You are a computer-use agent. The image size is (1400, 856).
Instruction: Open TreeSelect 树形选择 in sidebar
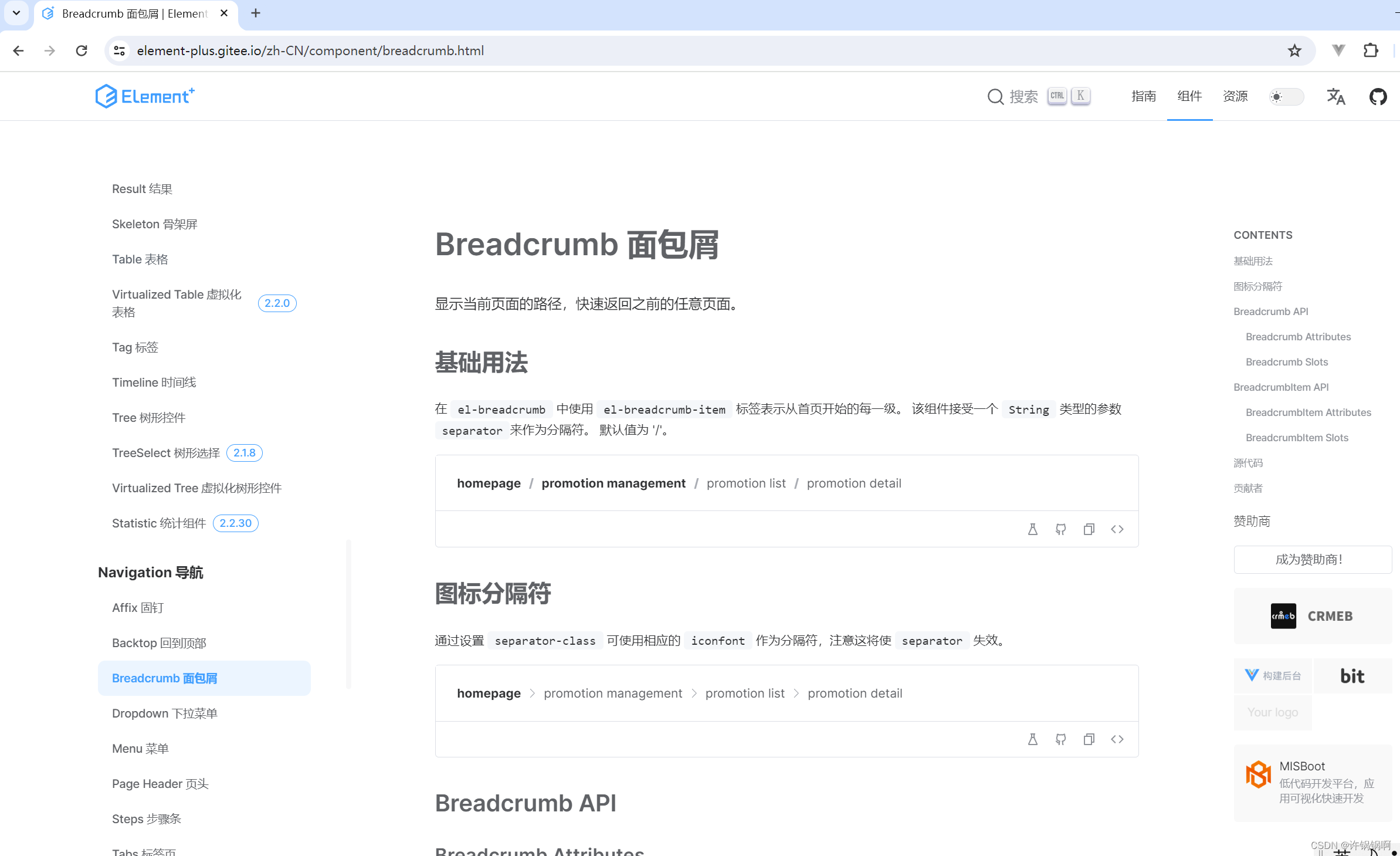click(166, 453)
